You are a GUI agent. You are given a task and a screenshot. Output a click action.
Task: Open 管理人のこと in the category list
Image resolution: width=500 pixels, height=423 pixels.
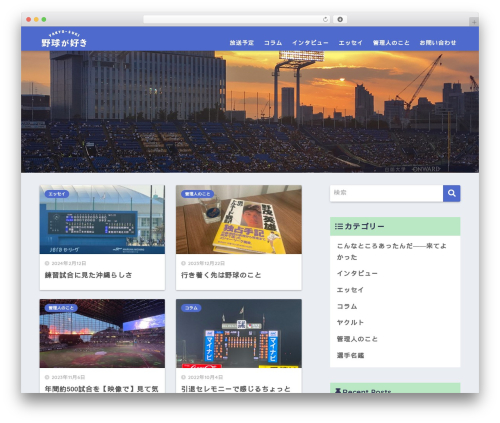[357, 339]
